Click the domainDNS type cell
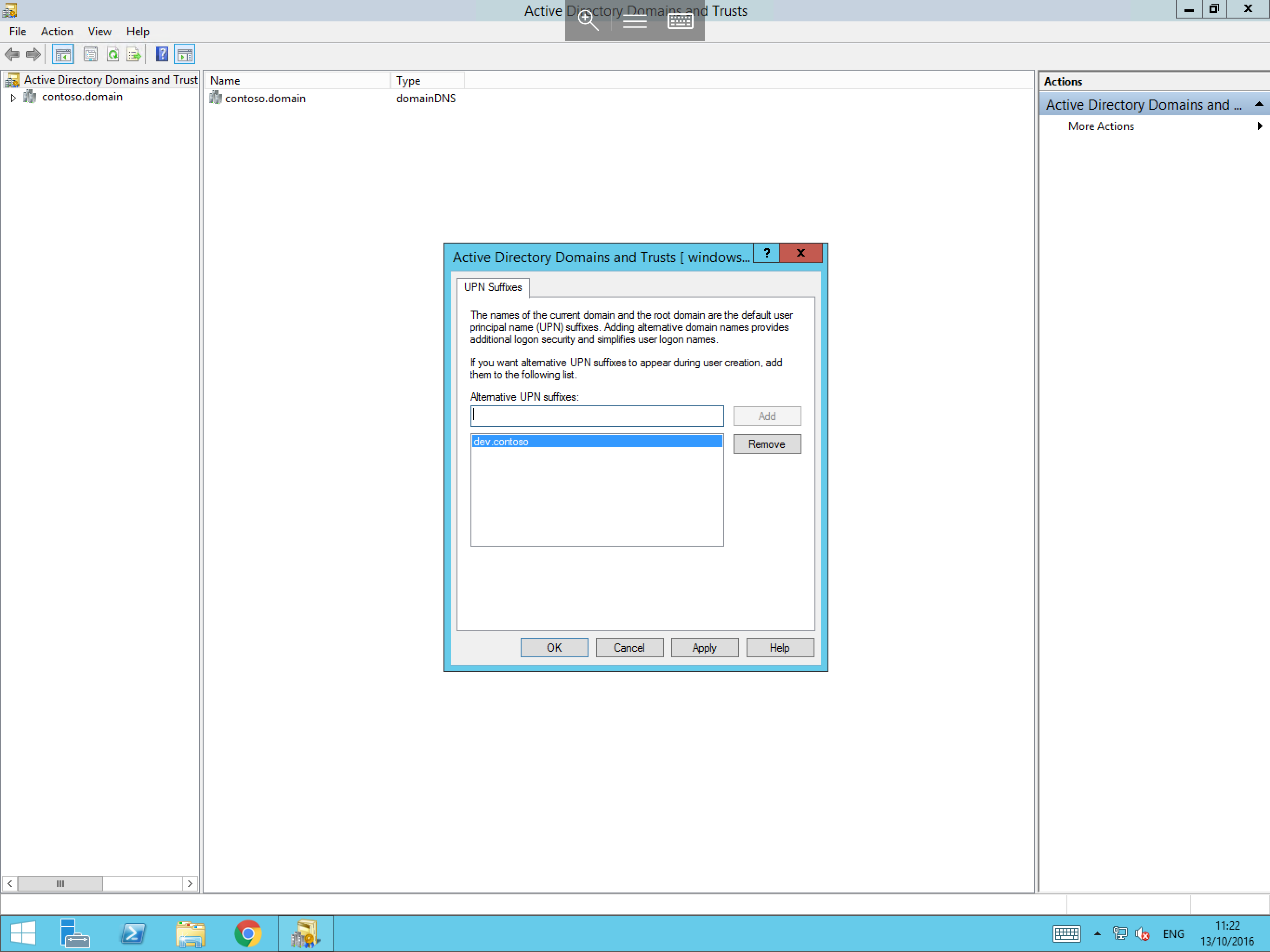Viewport: 1270px width, 952px height. coord(425,98)
